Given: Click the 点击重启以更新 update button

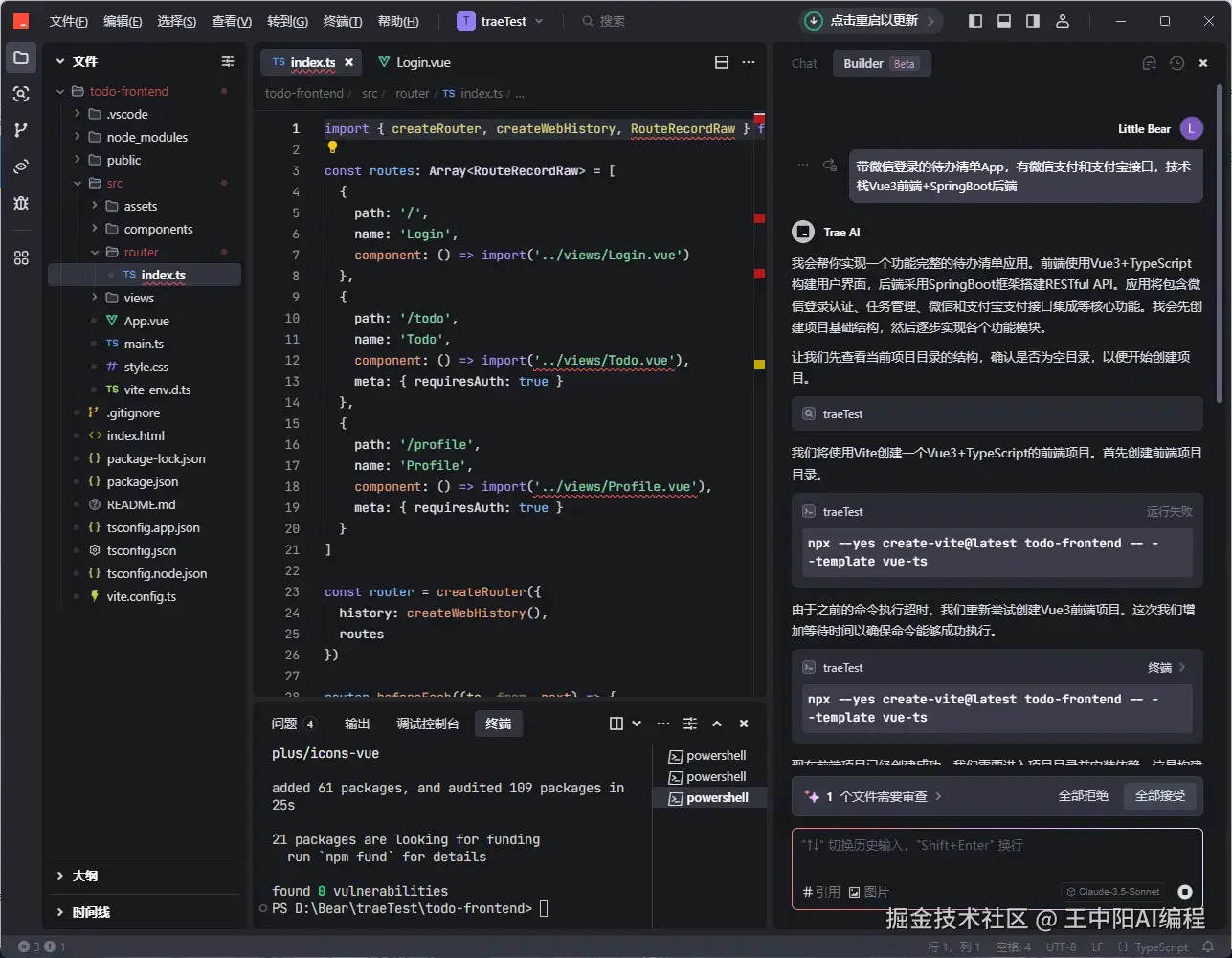Looking at the screenshot, I should coord(870,21).
